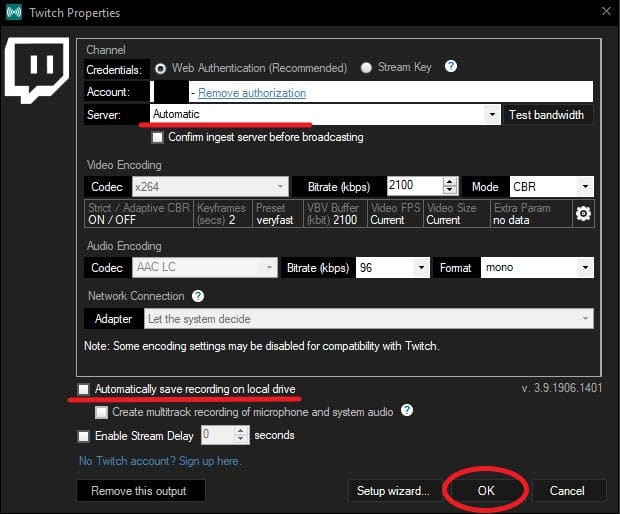This screenshot has height=514, width=620.
Task: Click the Remove authorization link
Action: (x=252, y=93)
